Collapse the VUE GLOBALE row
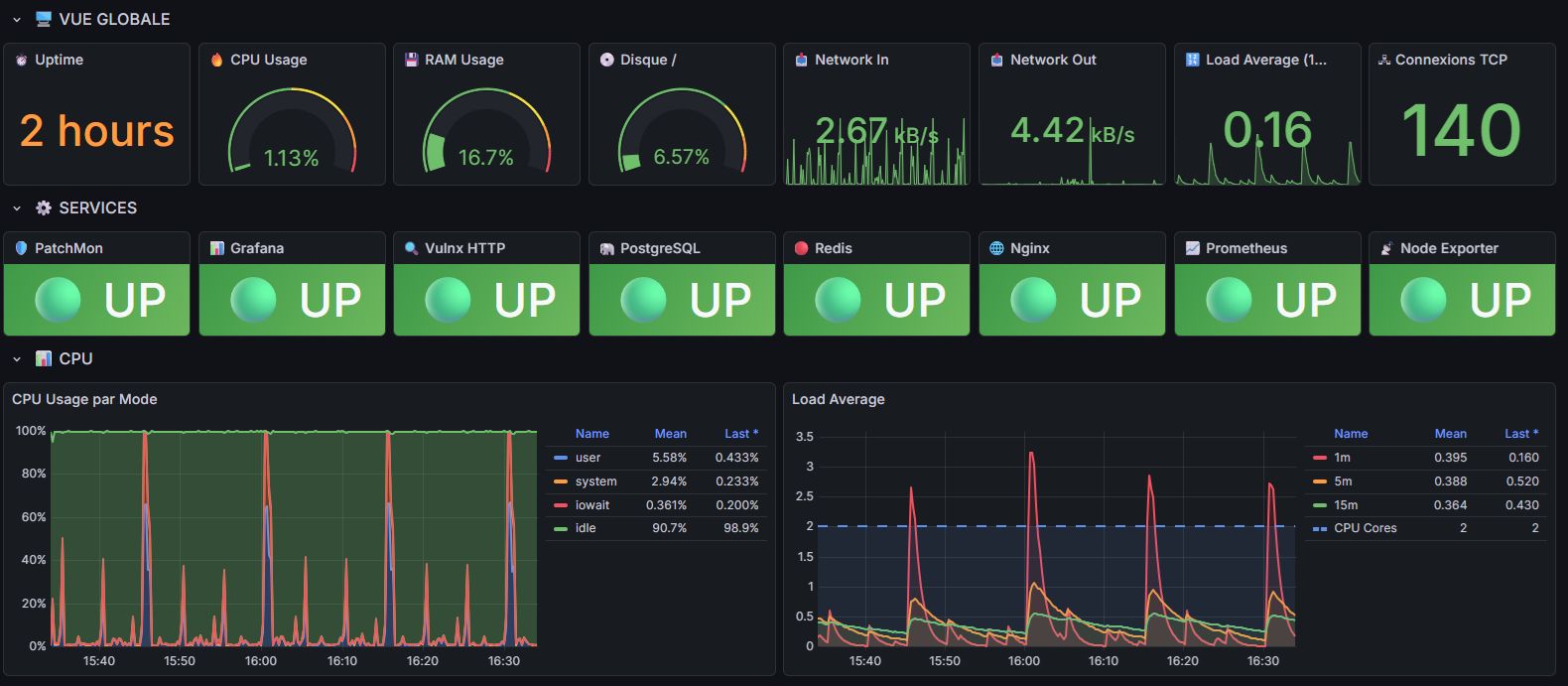This screenshot has width=1568, height=686. (17, 20)
